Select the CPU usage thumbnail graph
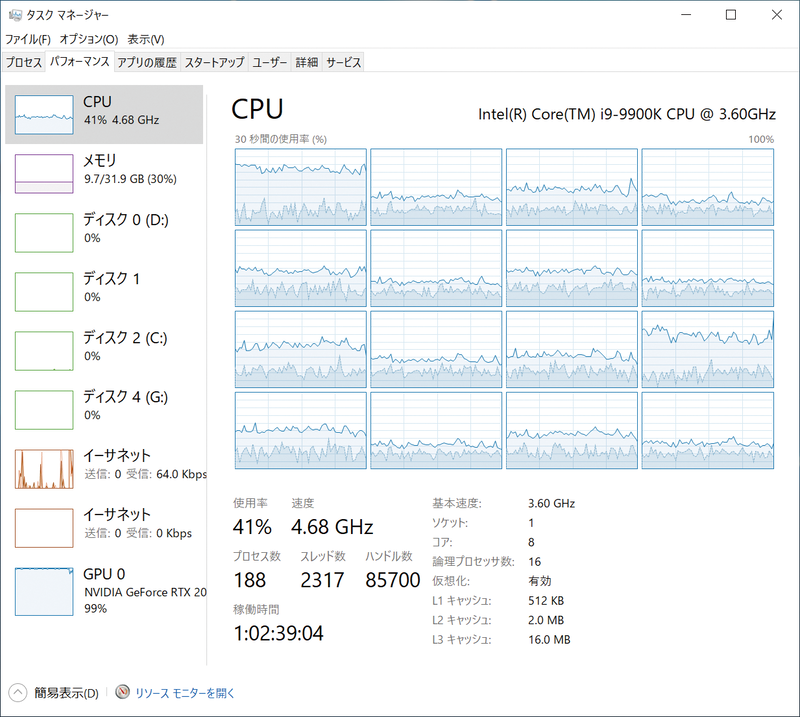The height and width of the screenshot is (717, 800). pyautogui.click(x=44, y=115)
